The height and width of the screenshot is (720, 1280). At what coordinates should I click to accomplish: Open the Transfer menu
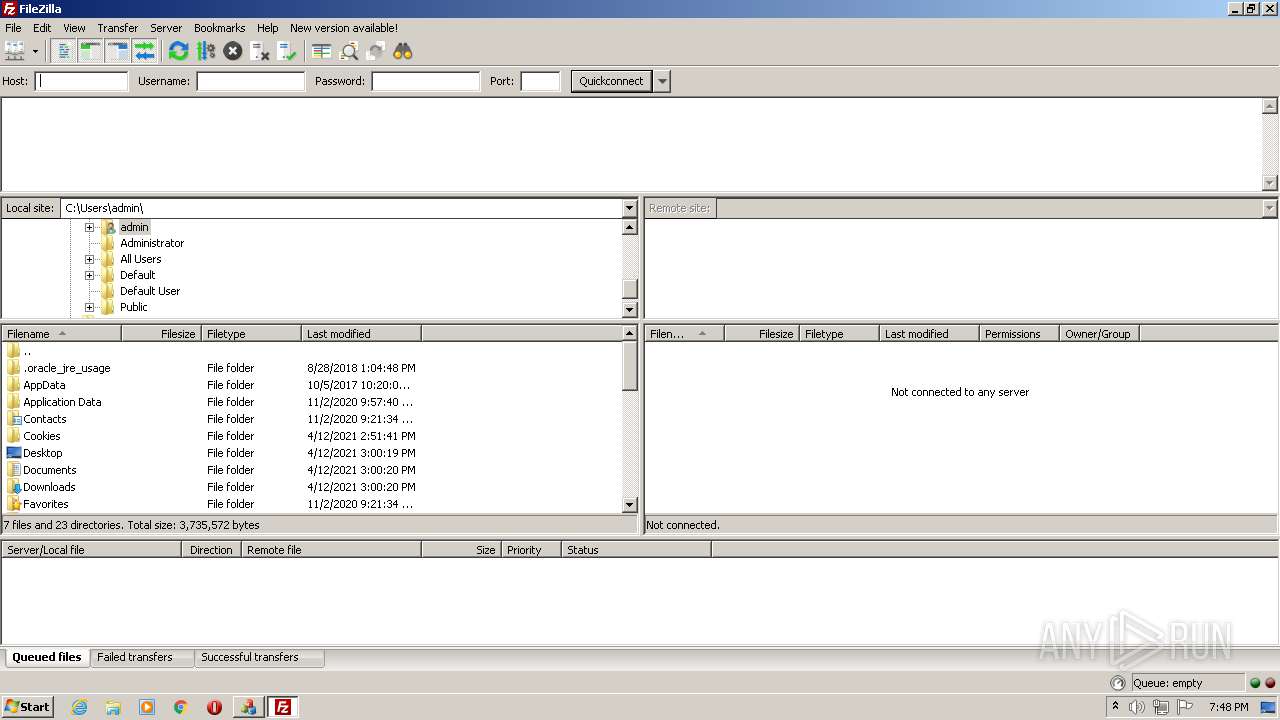pyautogui.click(x=118, y=28)
